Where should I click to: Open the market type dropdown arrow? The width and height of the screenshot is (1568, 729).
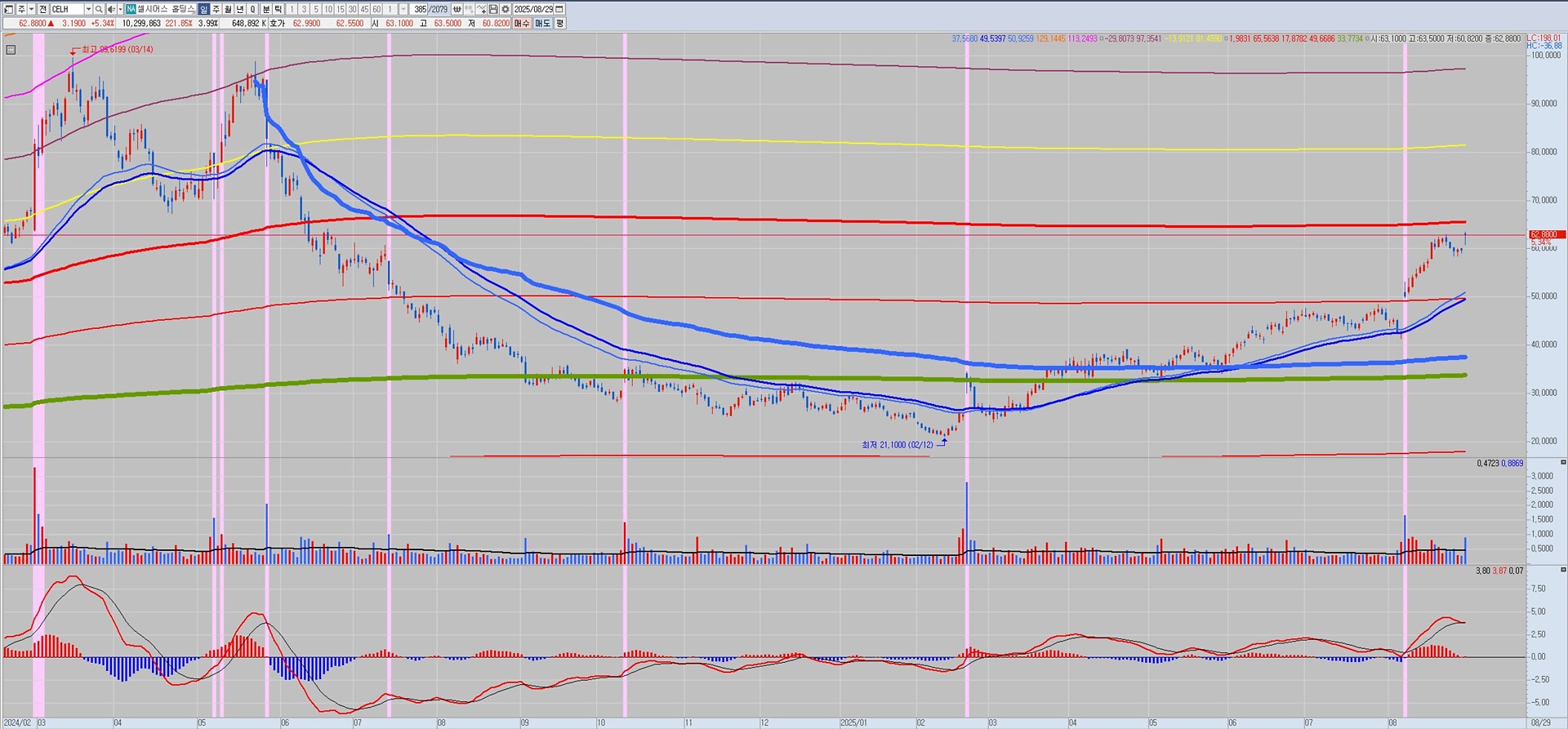click(x=31, y=9)
